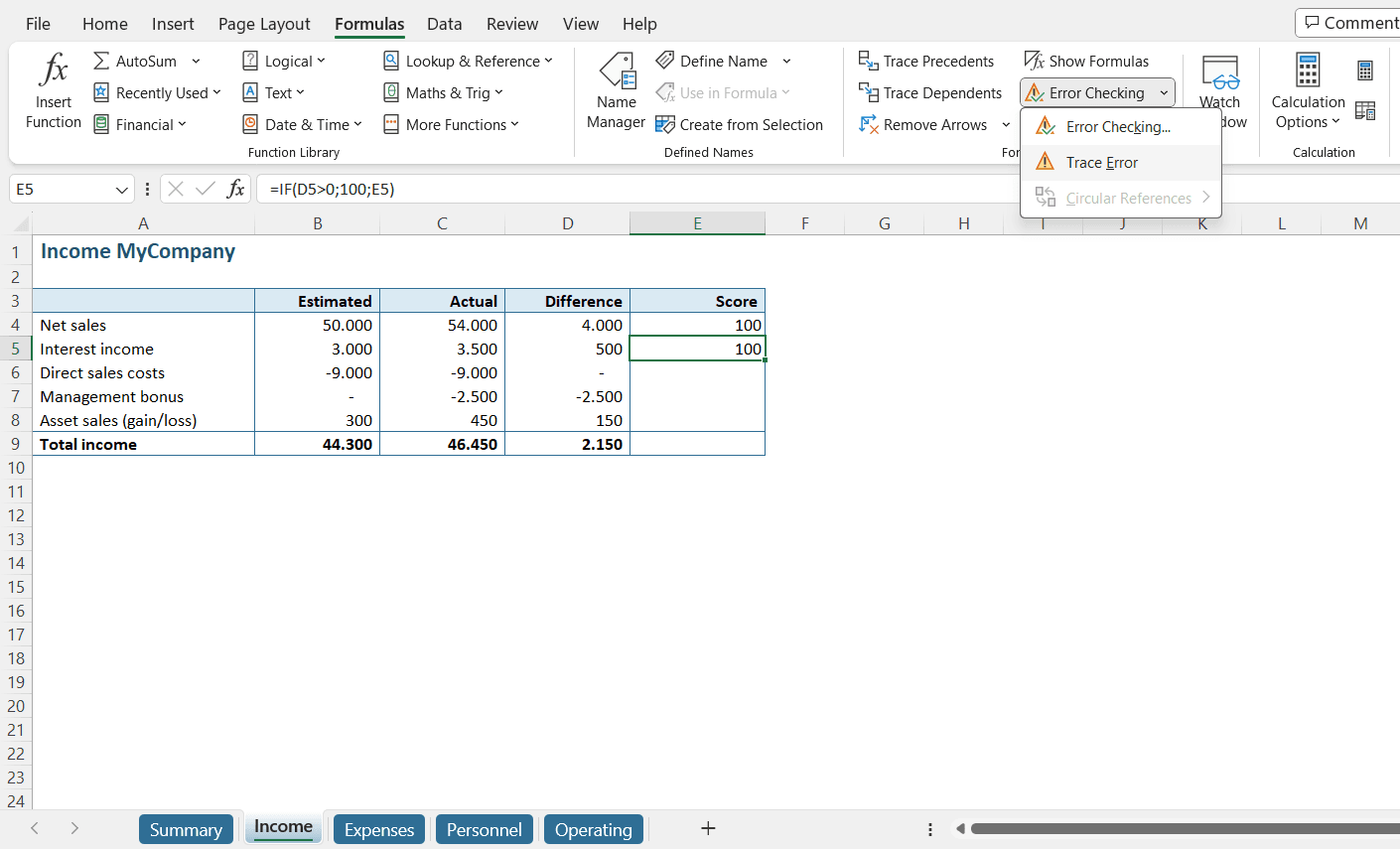The image size is (1400, 850).
Task: Toggle Show Formulas view
Action: (x=1086, y=62)
